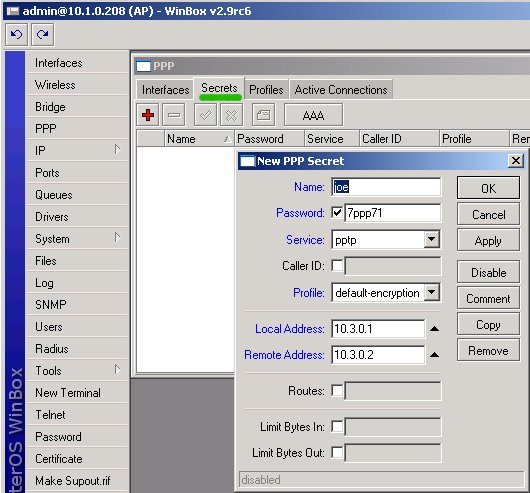Screen dimensions: 530x493
Task: Open the Active Connections tab
Action: click(341, 90)
